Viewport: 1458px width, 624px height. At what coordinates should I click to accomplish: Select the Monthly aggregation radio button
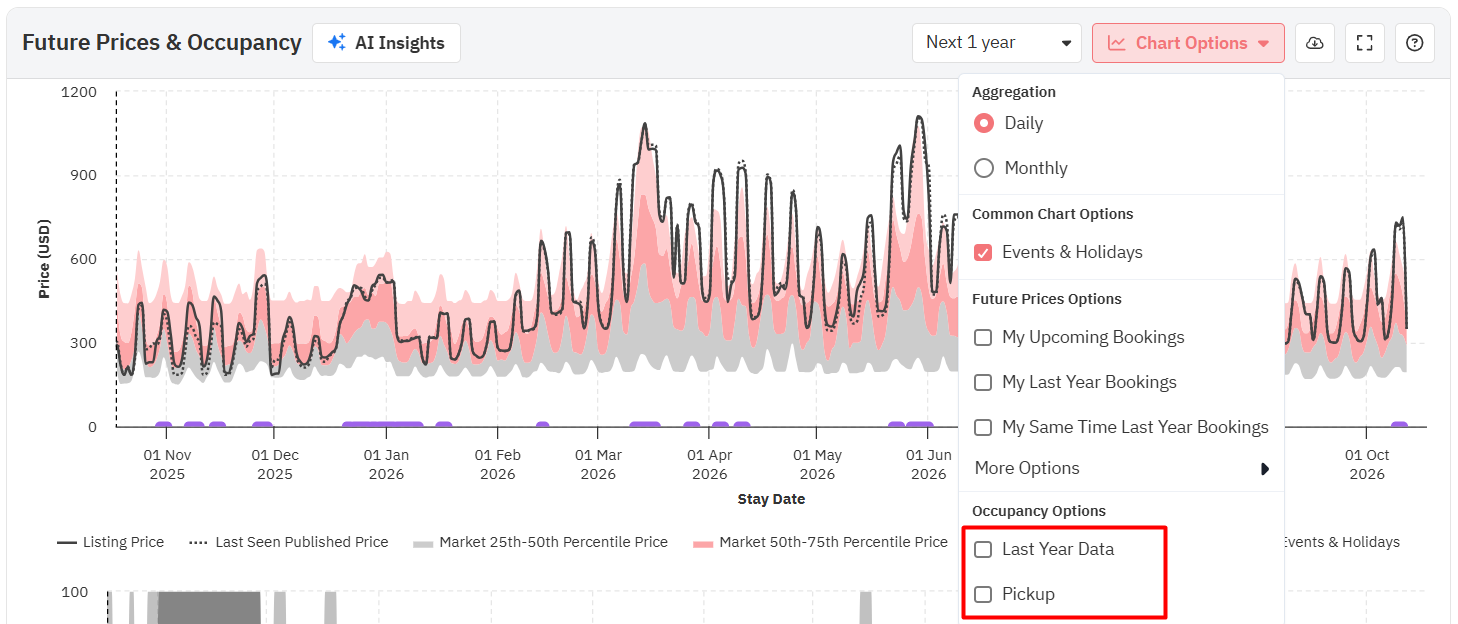pyautogui.click(x=984, y=168)
